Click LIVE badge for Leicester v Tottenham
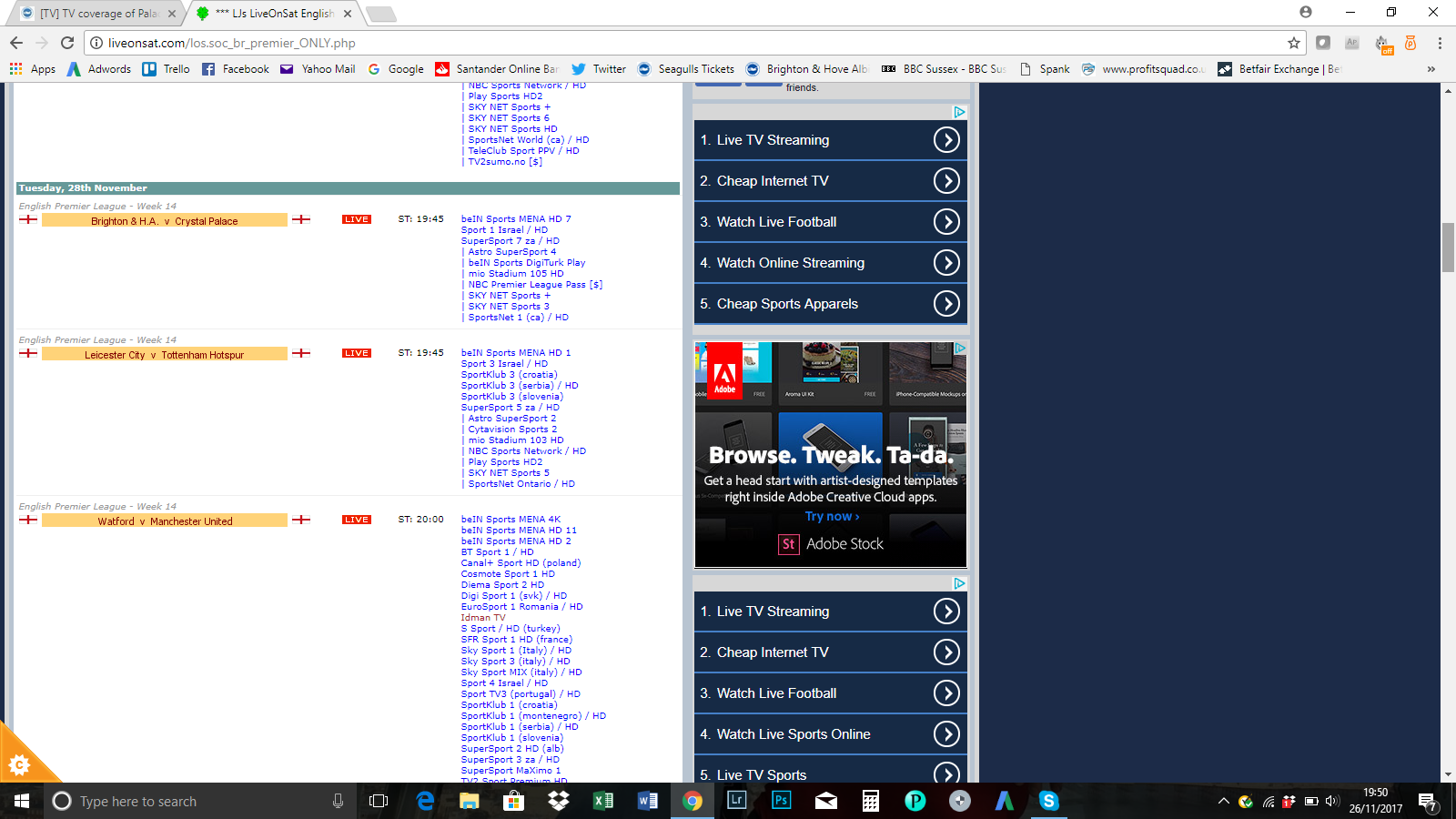The width and height of the screenshot is (1456, 819). click(357, 353)
